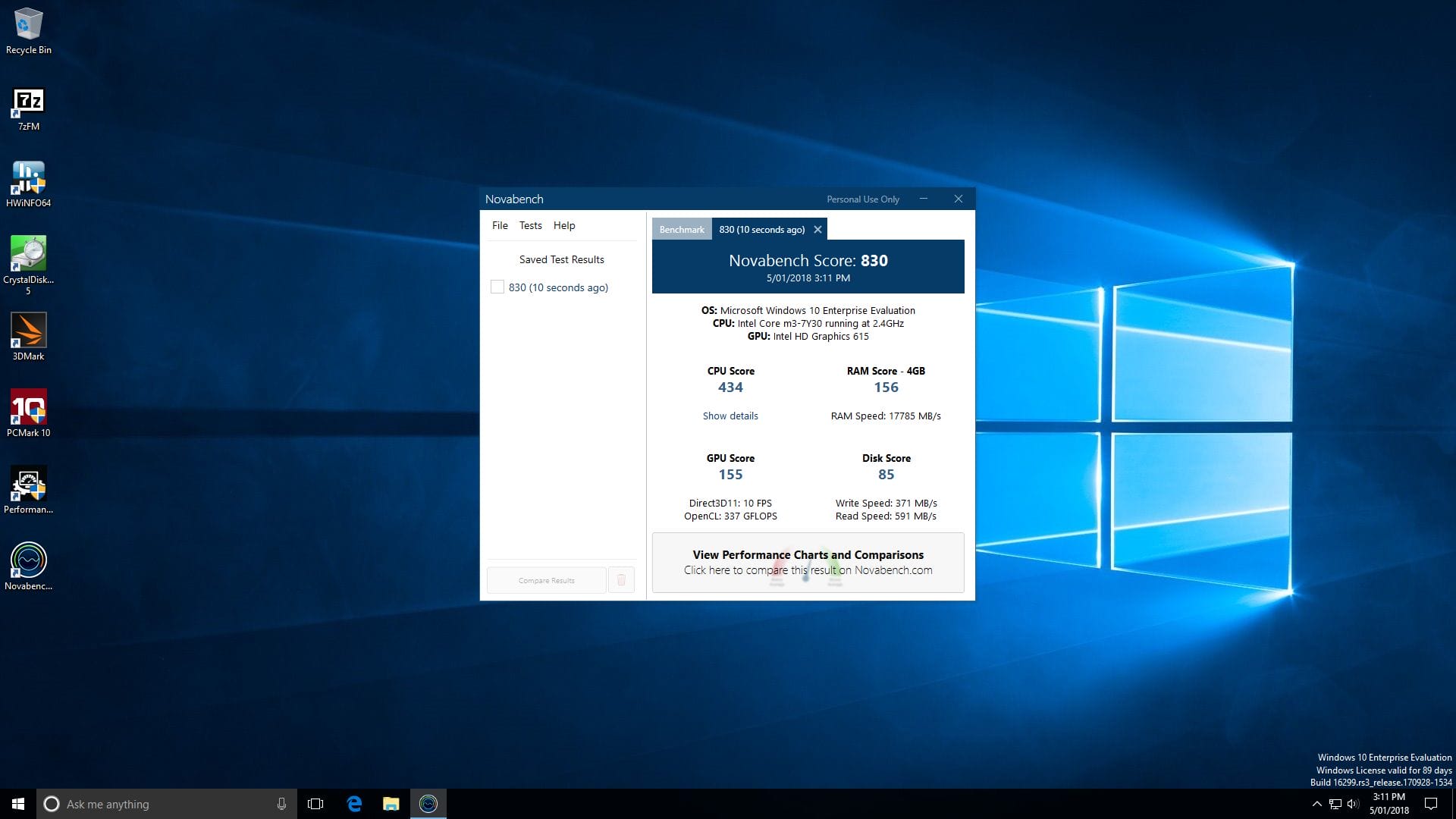1456x819 pixels.
Task: Open the Tests menu
Action: (x=531, y=225)
